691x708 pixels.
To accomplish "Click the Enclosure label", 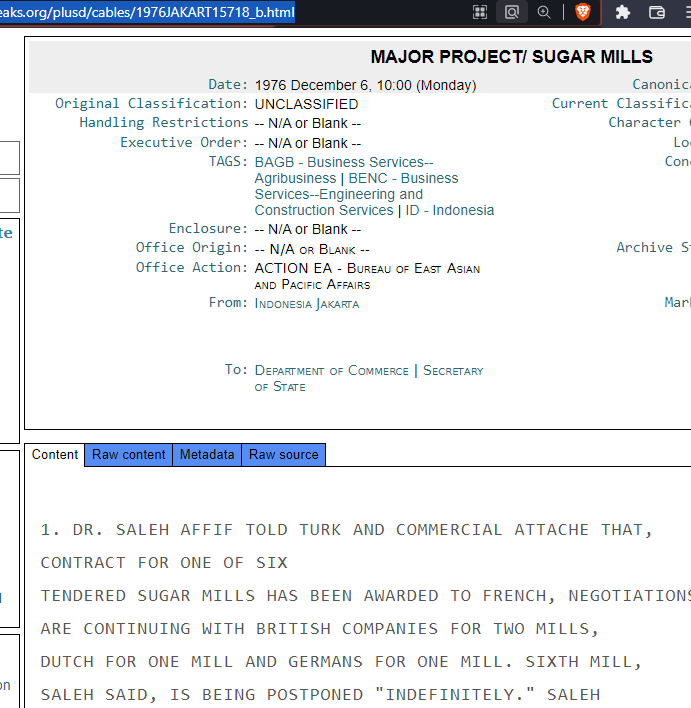I will [208, 229].
